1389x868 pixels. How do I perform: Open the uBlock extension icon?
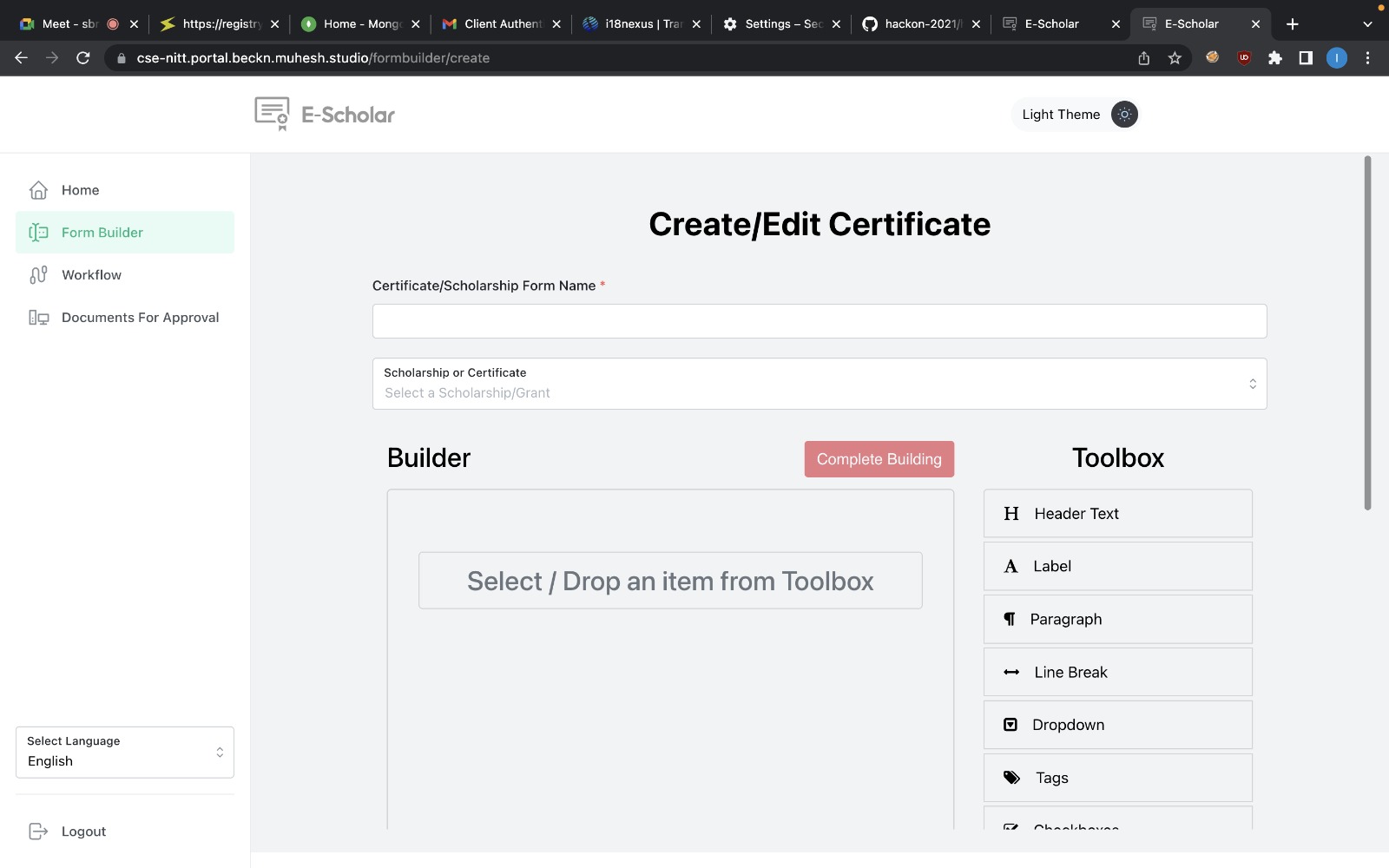pyautogui.click(x=1244, y=58)
